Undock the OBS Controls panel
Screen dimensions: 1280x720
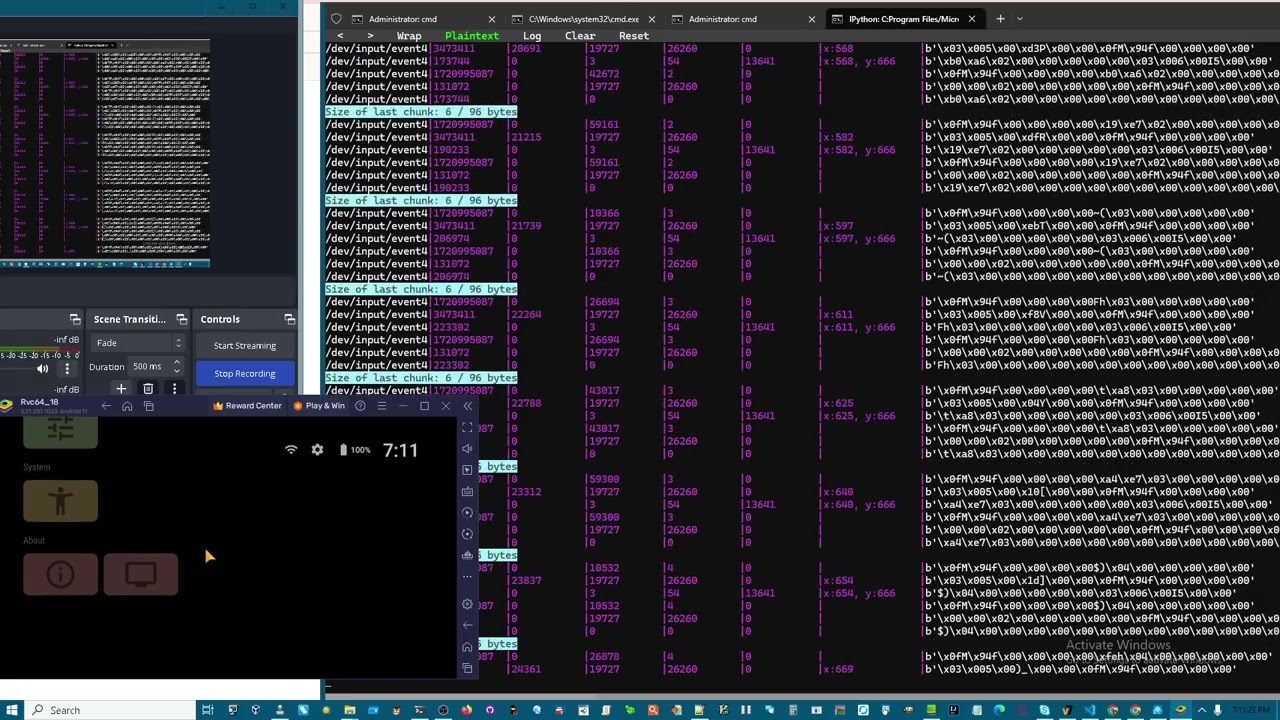click(x=290, y=319)
